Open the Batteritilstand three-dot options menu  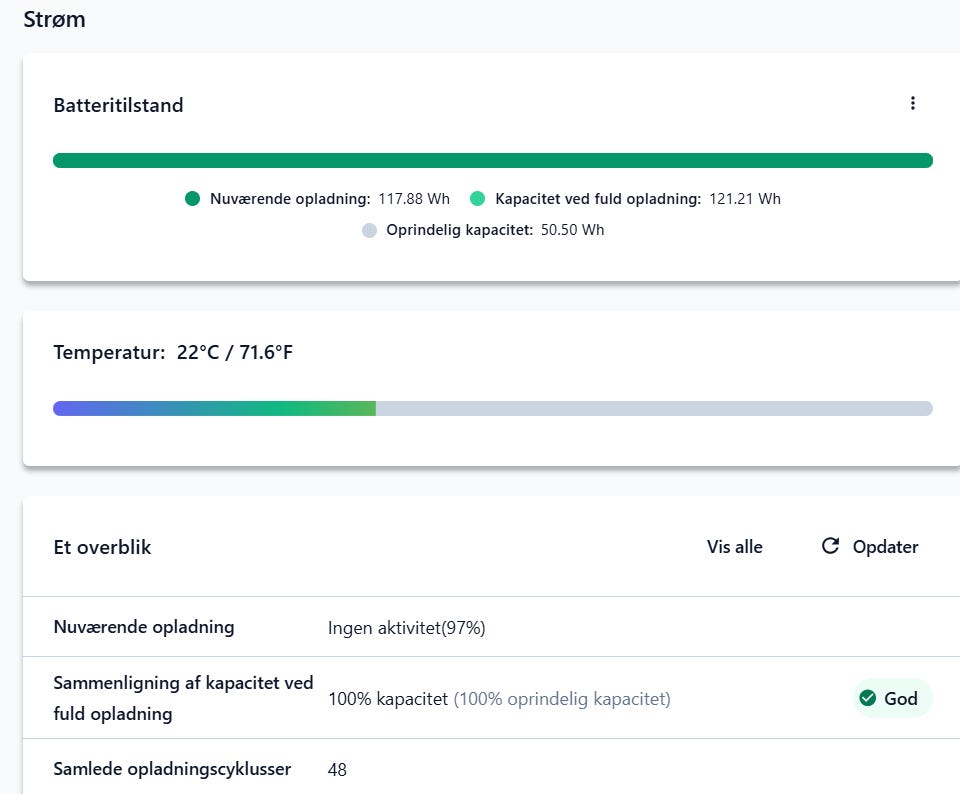tap(912, 104)
